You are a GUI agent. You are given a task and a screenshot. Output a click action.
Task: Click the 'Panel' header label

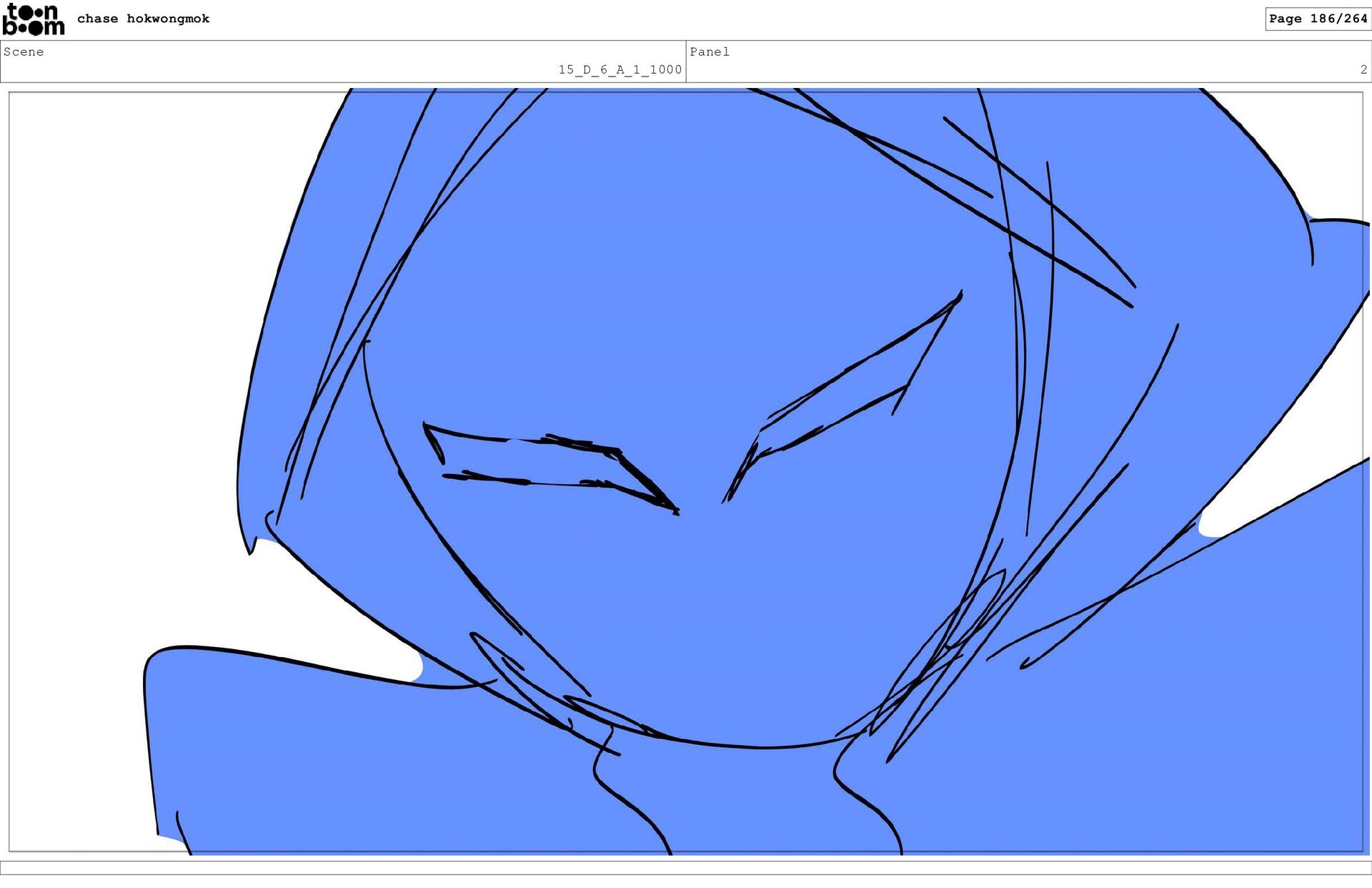tap(709, 51)
